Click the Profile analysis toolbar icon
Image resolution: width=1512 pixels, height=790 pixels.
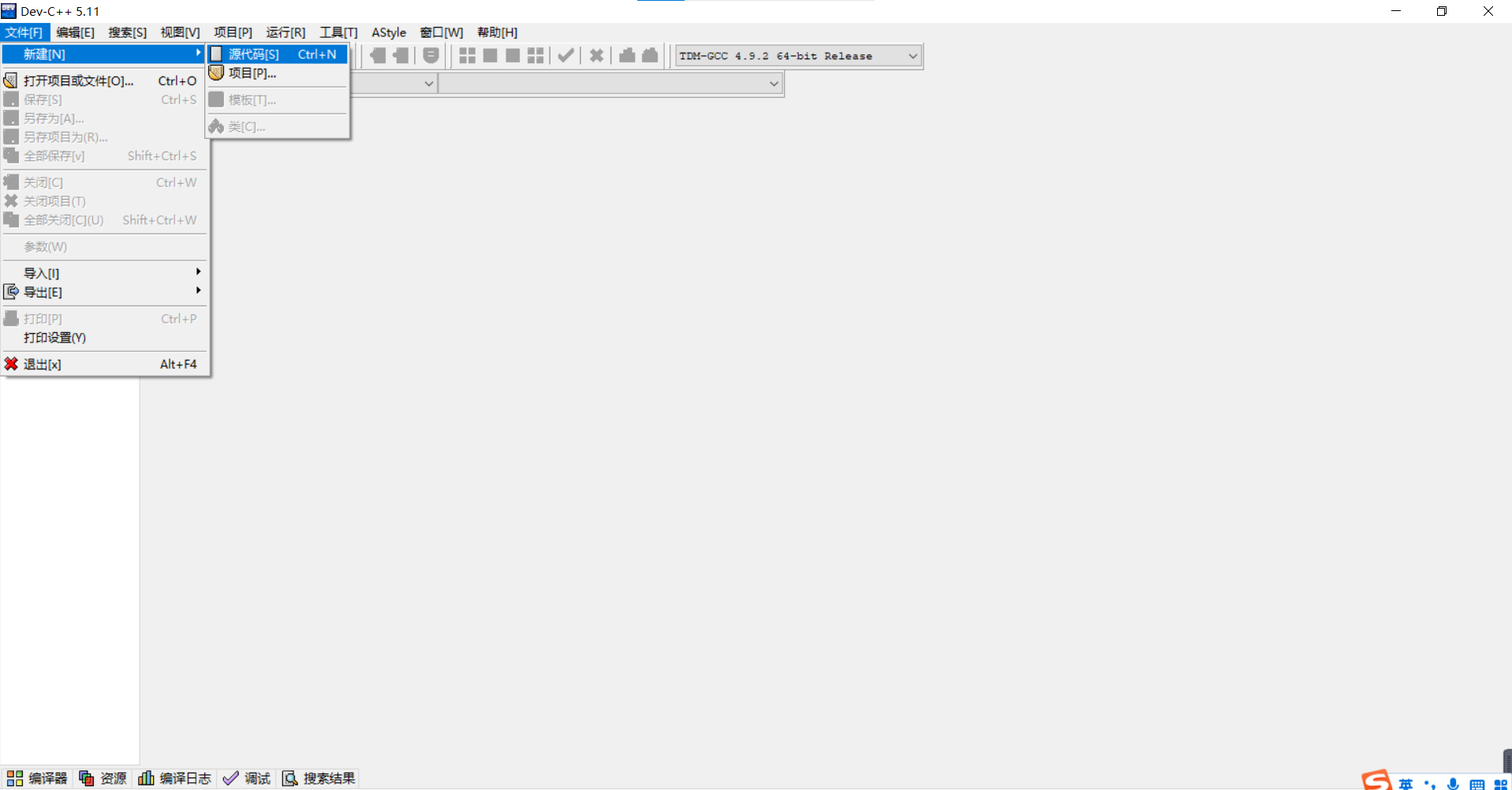coord(627,55)
